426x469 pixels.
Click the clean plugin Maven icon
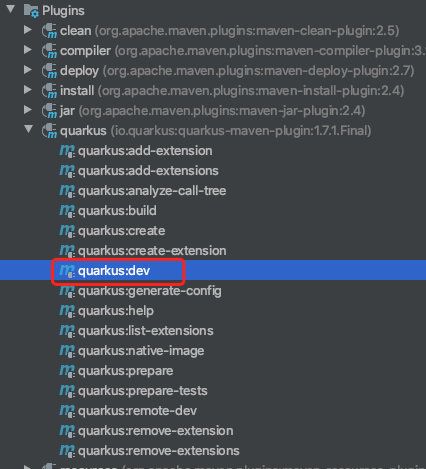point(49,31)
